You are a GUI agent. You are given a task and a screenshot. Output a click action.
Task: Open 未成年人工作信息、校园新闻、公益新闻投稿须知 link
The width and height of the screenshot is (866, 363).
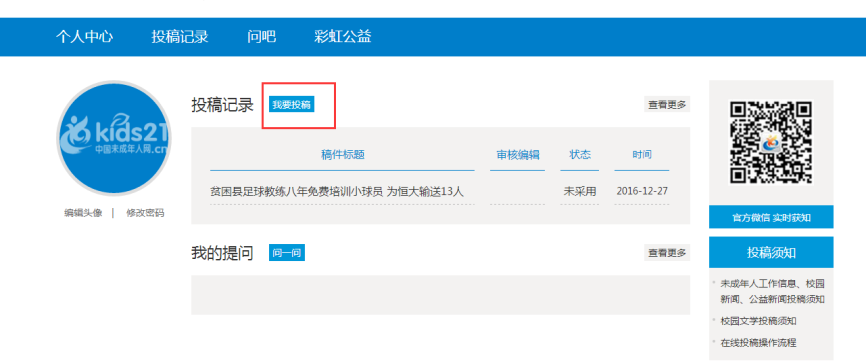point(772,292)
